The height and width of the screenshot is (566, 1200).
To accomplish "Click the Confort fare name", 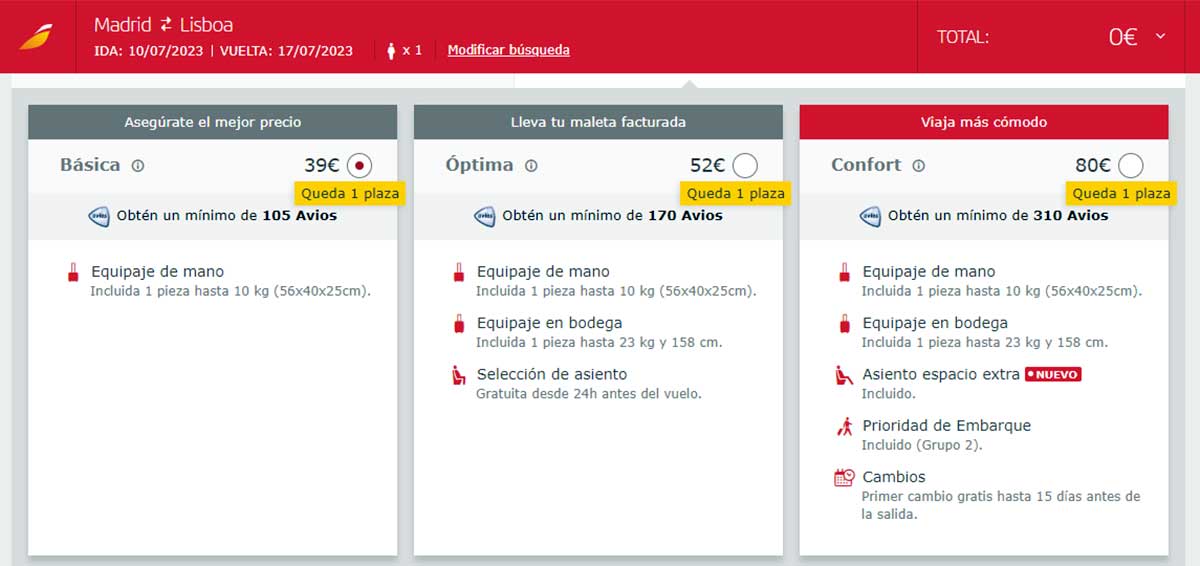I will coord(866,165).
